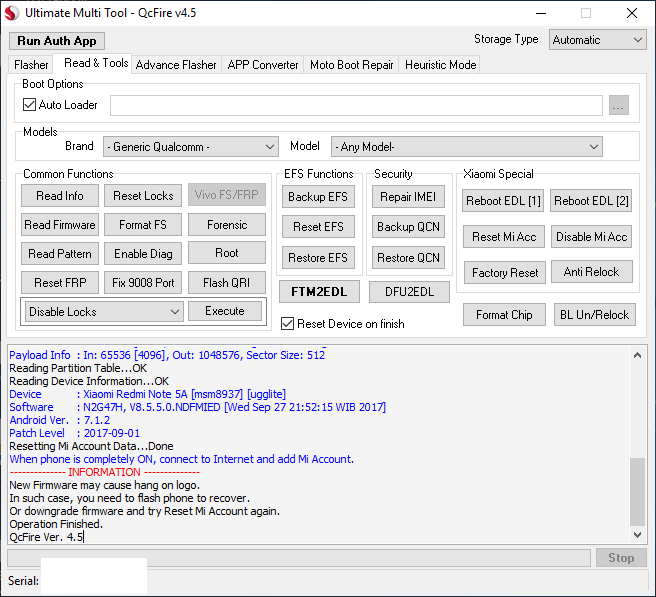Open the Advance Flasher tab
656x597 pixels.
click(x=176, y=65)
